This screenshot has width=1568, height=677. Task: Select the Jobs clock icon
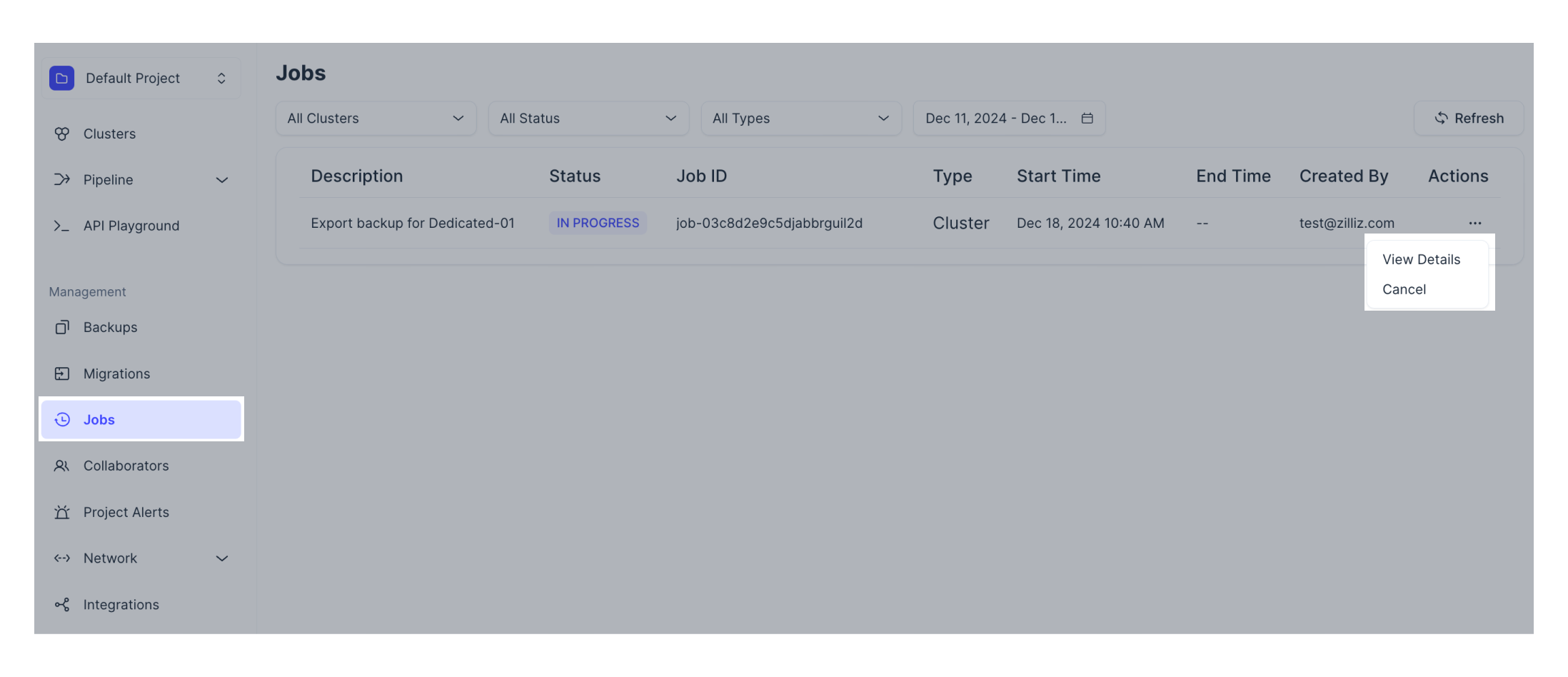(x=62, y=419)
